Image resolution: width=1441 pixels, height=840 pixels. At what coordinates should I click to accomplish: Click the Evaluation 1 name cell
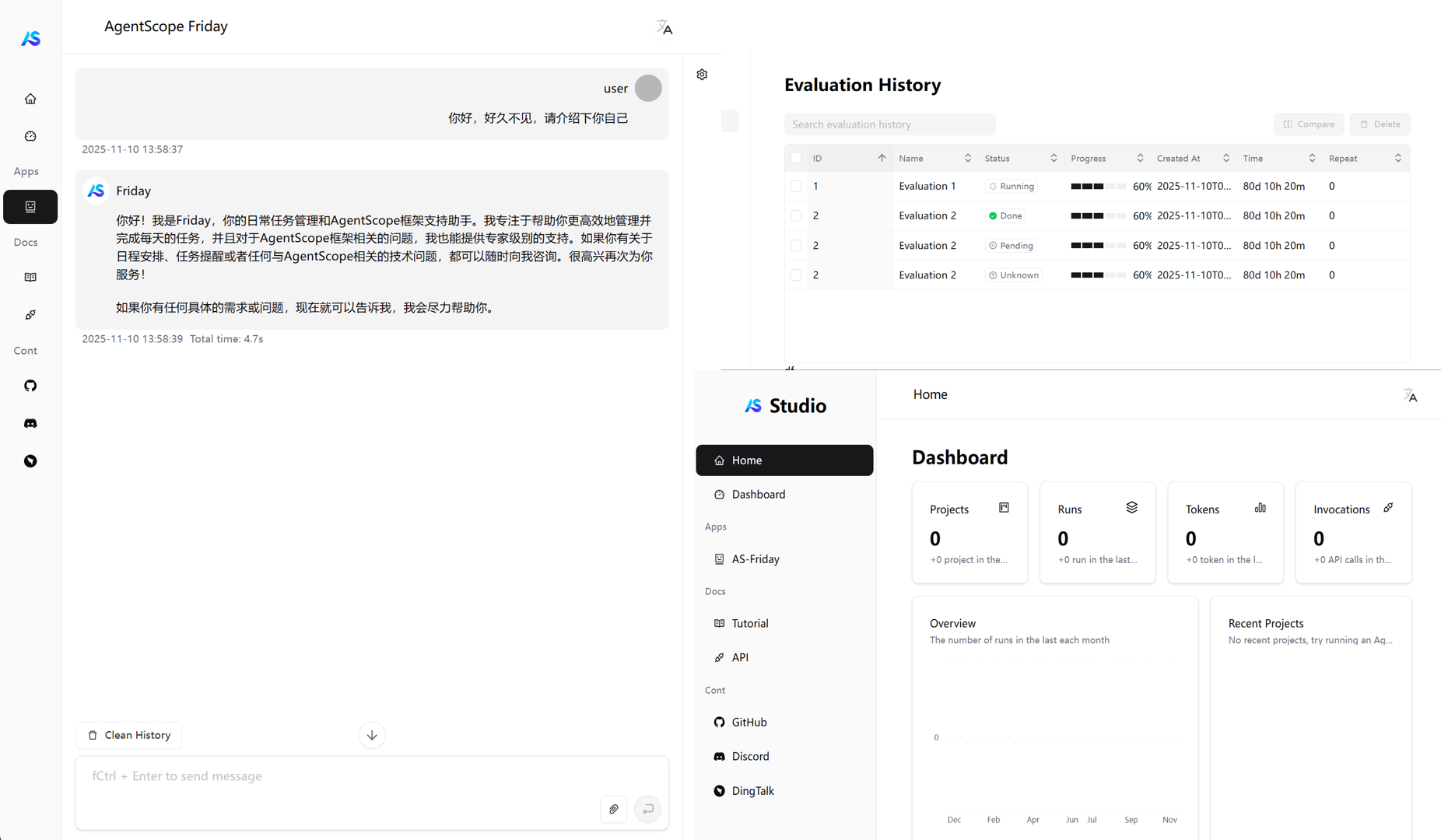click(927, 186)
